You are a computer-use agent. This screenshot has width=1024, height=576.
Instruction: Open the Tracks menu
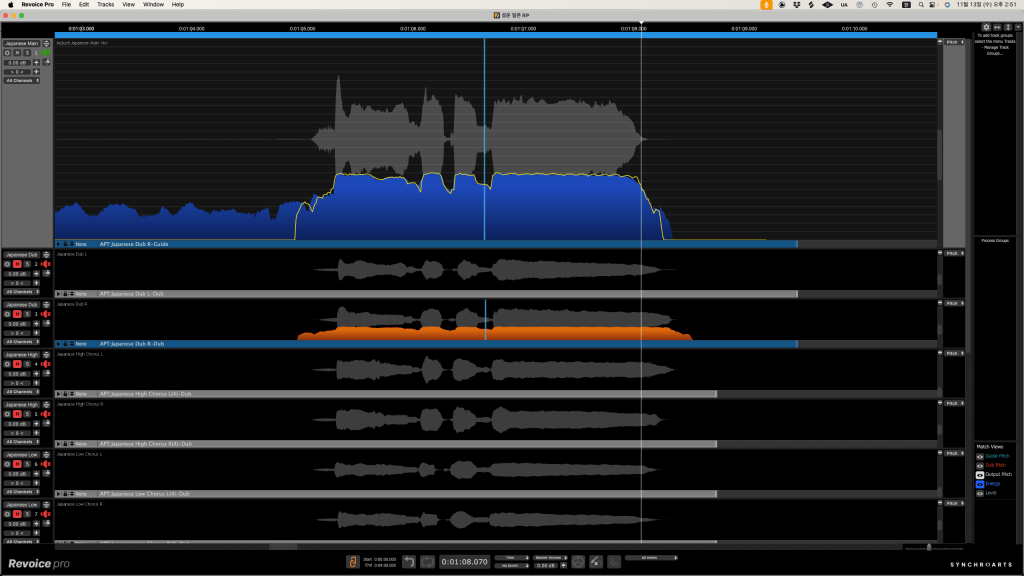tap(105, 5)
